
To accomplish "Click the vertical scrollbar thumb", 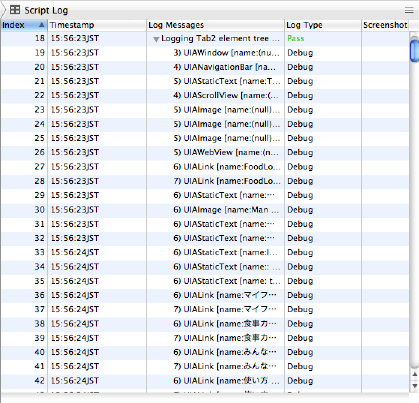I will pyautogui.click(x=414, y=50).
